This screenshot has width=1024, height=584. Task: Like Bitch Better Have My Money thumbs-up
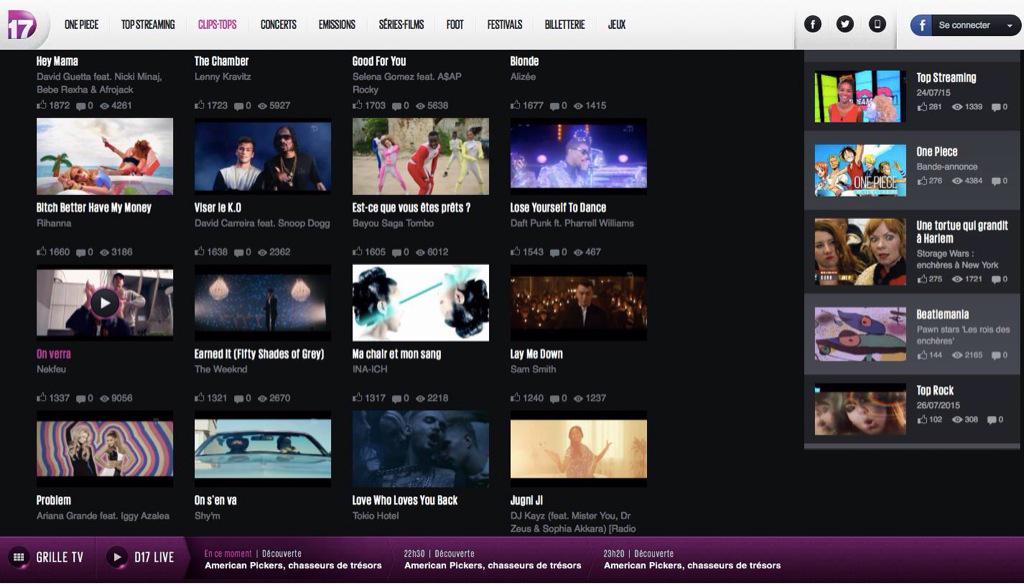(x=42, y=251)
